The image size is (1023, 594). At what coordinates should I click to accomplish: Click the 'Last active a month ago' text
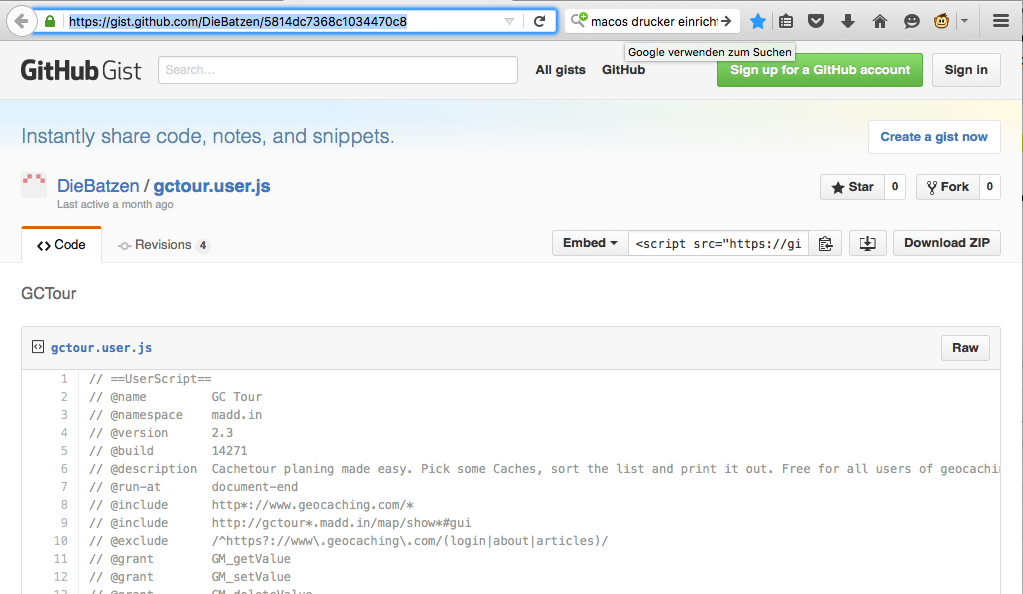[x=115, y=204]
